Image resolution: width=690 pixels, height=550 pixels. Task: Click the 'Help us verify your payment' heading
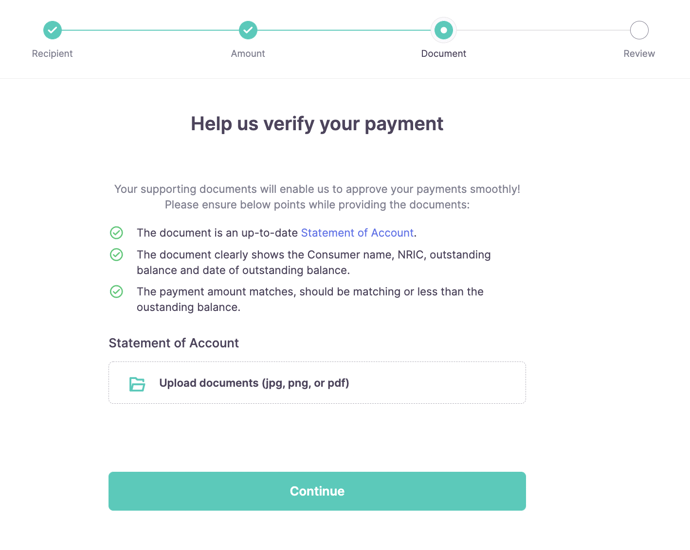317,124
